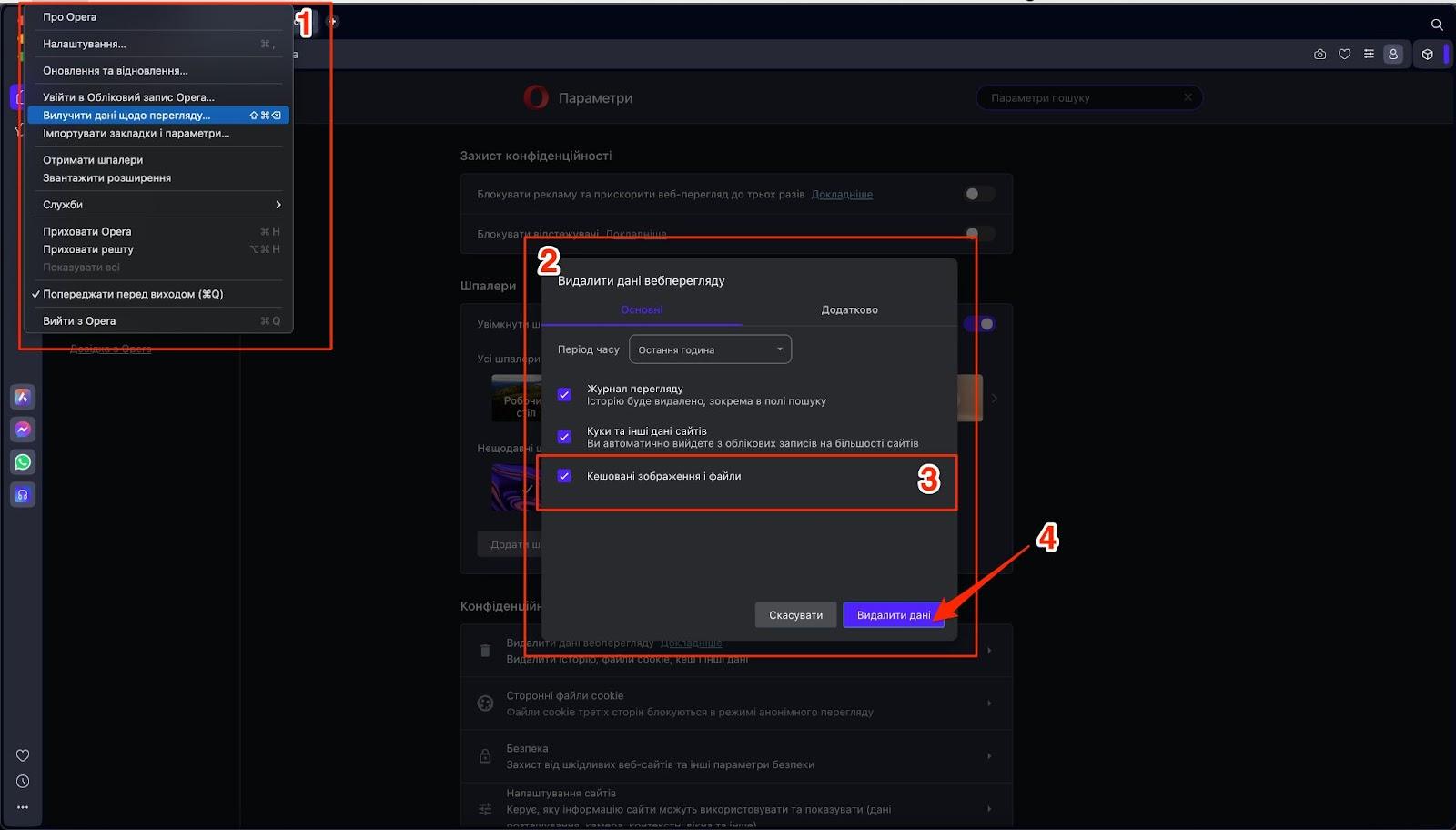The height and width of the screenshot is (830, 1456).
Task: Click the heart icon in the address bar
Action: (x=1344, y=55)
